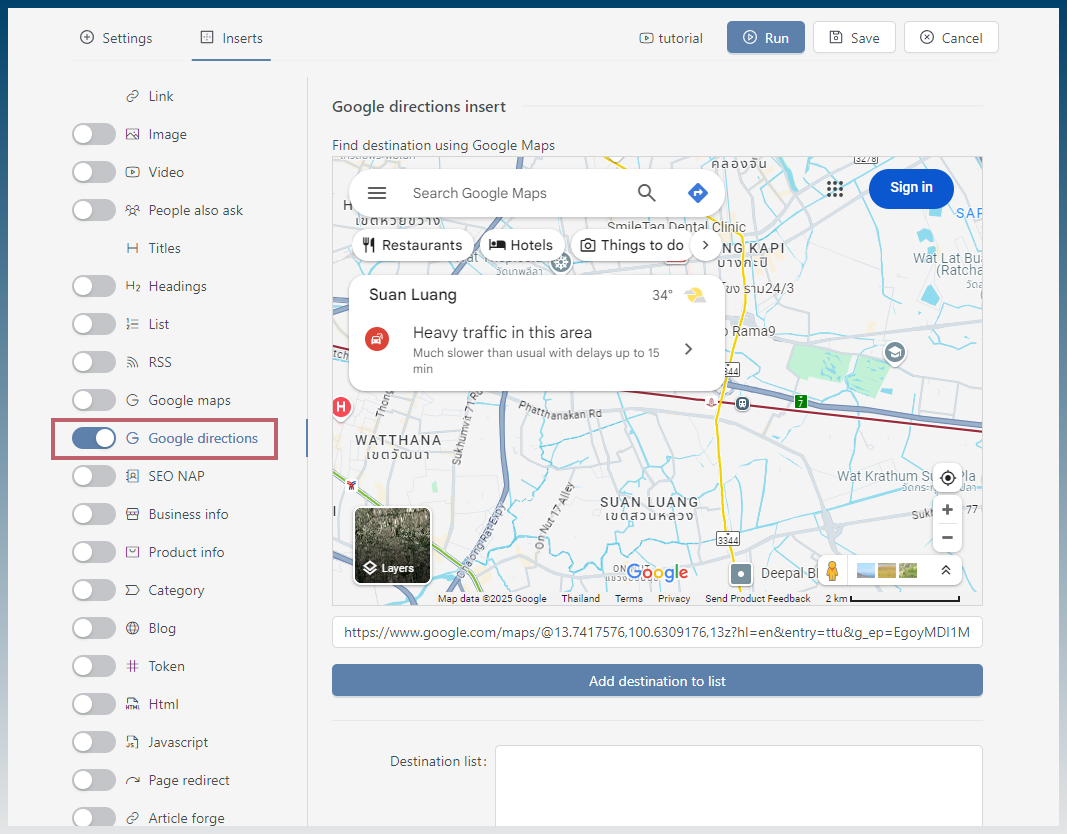Click the Product info icon

click(x=133, y=552)
